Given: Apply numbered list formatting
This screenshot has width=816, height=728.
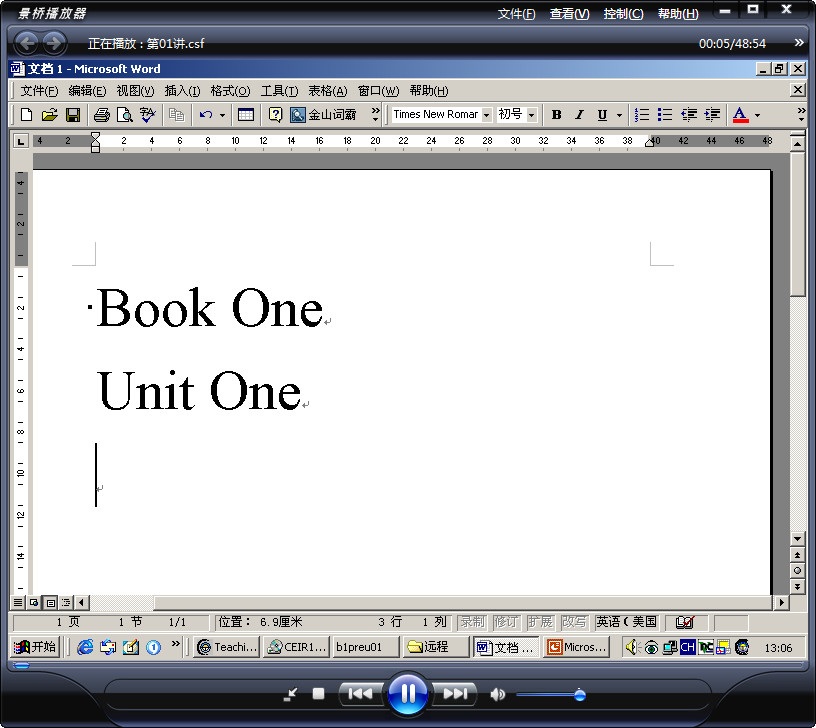Looking at the screenshot, I should pos(642,114).
